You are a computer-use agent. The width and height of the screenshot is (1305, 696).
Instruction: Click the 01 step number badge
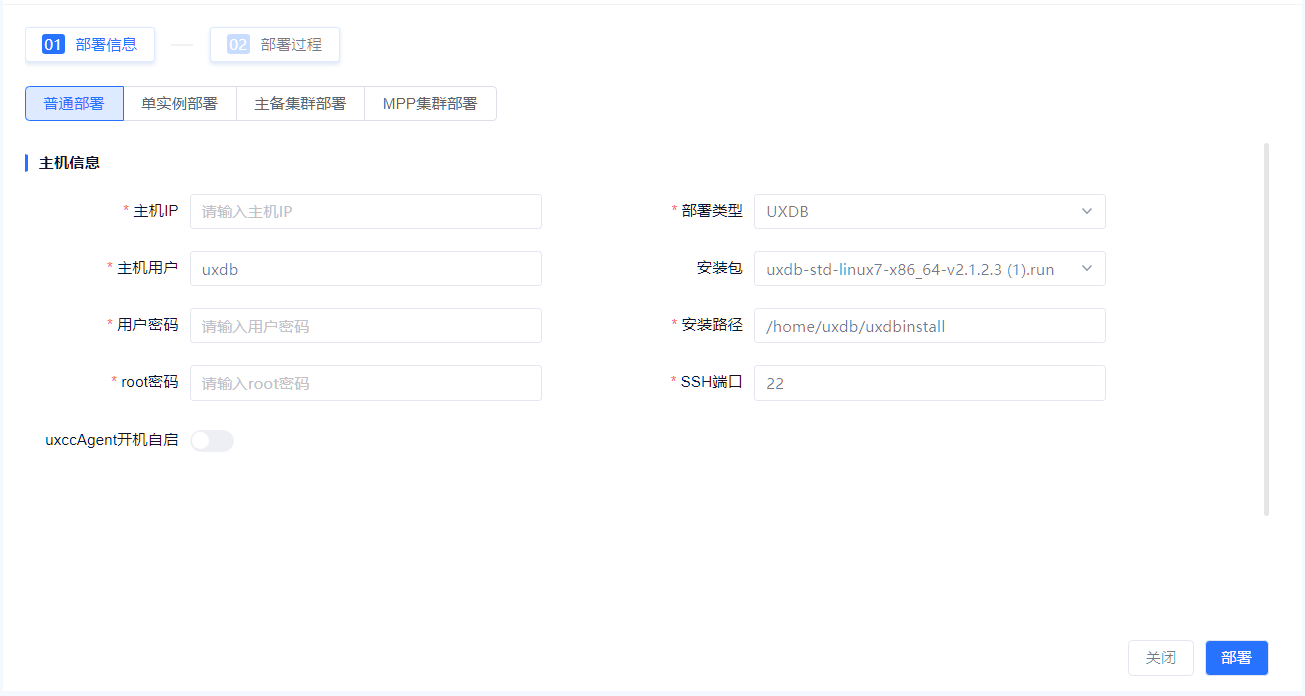53,45
